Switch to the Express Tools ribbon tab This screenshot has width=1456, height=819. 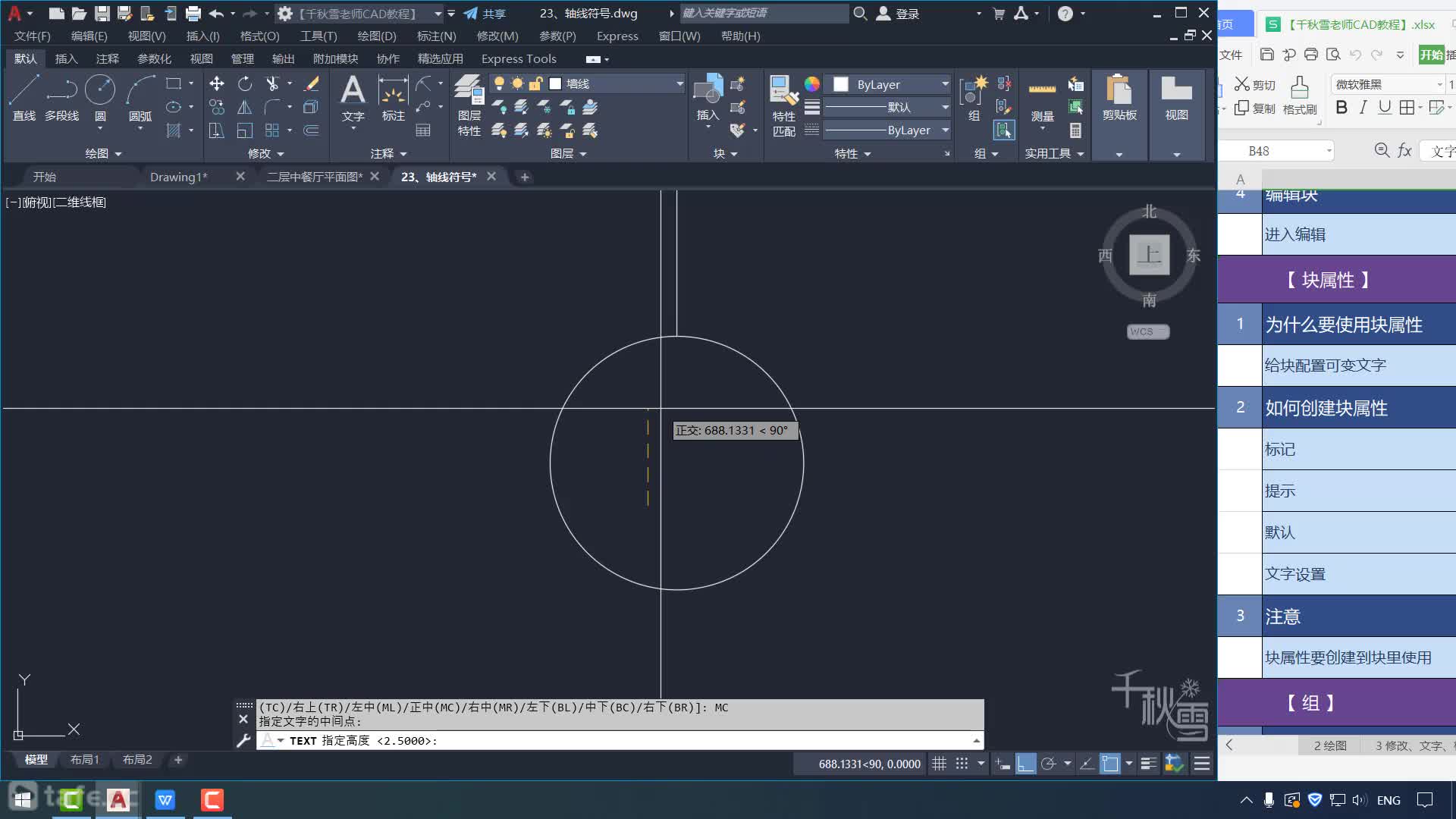519,58
